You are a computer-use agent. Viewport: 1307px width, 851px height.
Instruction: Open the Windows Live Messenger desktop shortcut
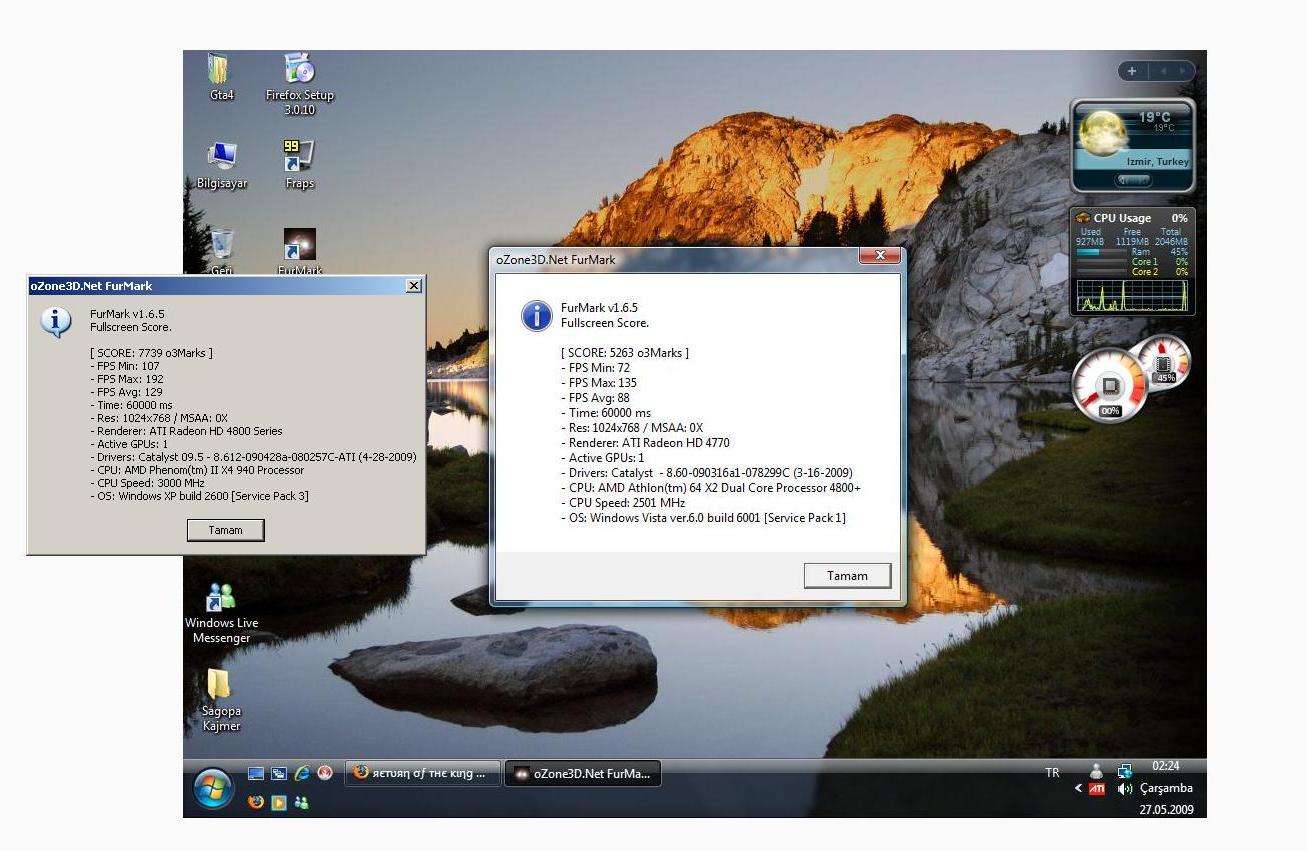(x=221, y=613)
